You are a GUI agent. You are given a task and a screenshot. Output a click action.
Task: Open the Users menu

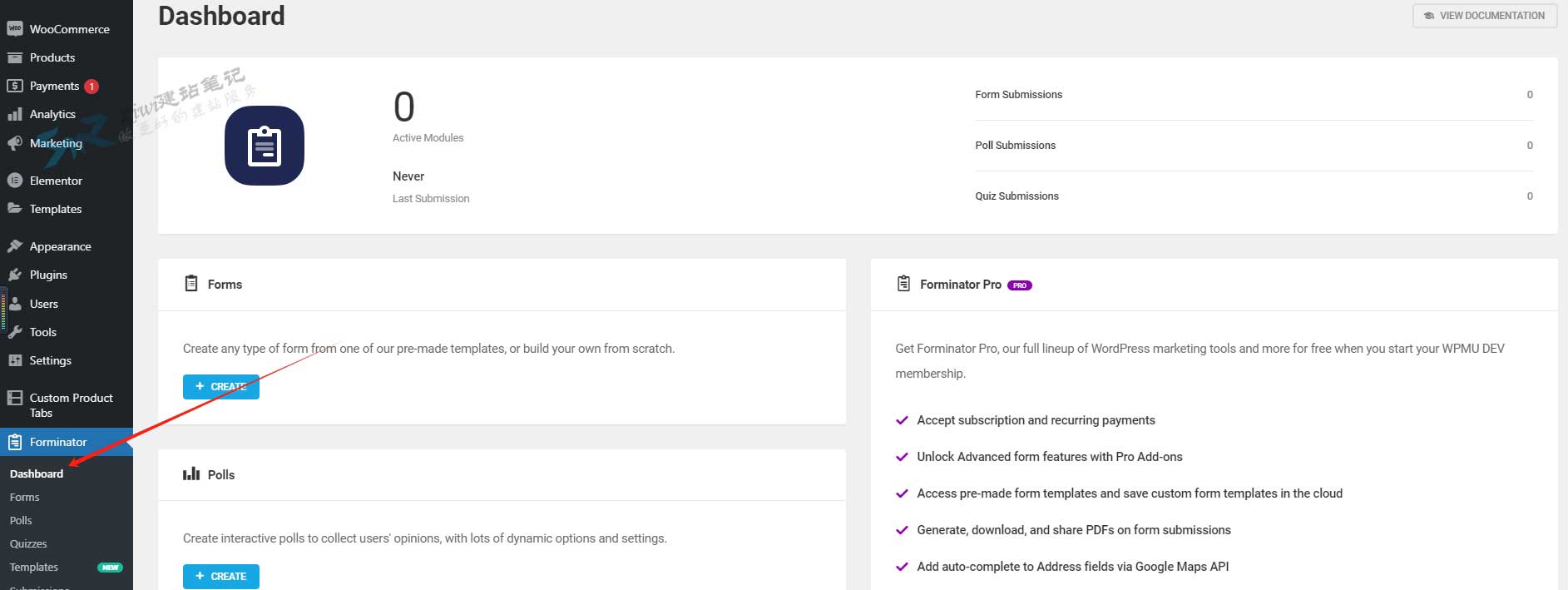67,304
